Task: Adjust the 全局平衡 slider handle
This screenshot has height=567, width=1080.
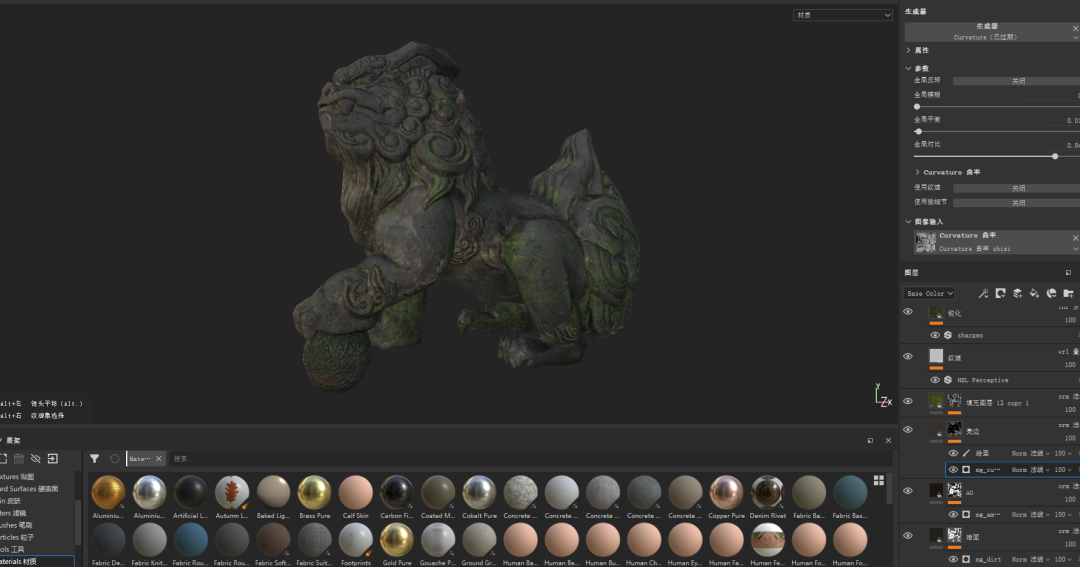Action: pyautogui.click(x=918, y=132)
